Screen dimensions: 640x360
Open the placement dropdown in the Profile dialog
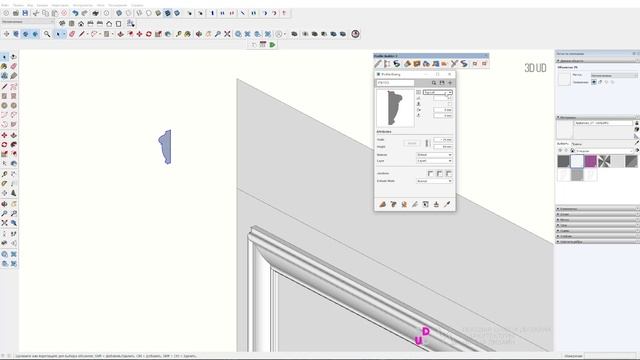click(438, 93)
